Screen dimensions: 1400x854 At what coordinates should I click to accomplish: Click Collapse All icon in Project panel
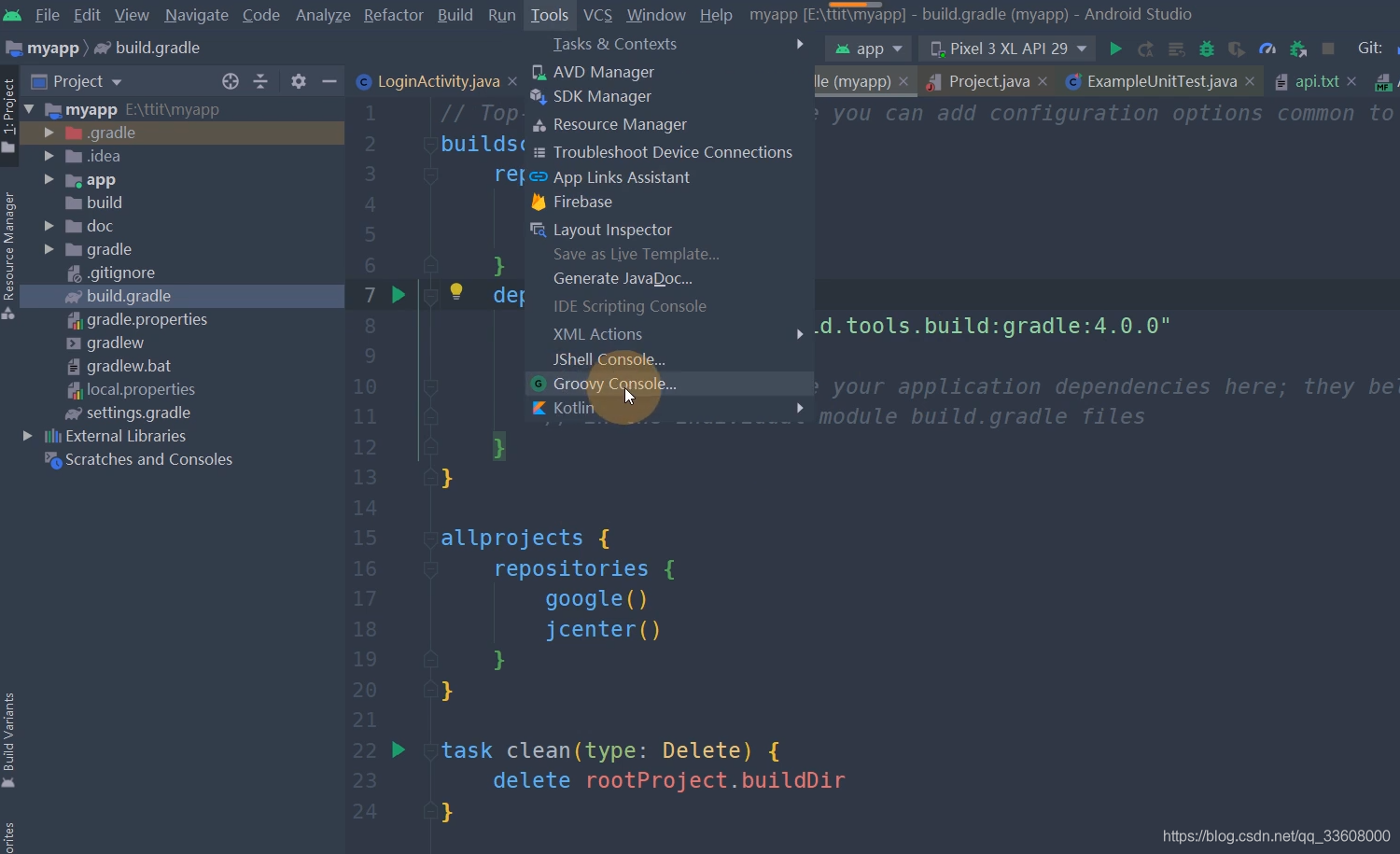pos(260,81)
